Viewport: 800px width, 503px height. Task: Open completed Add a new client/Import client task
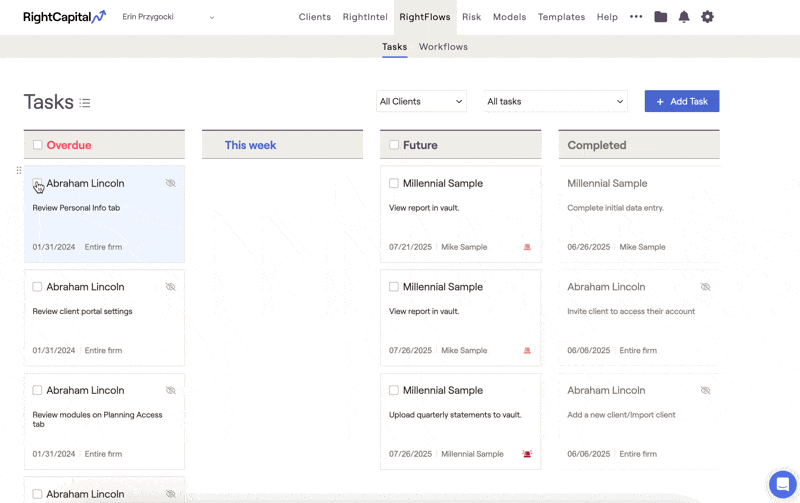[639, 421]
